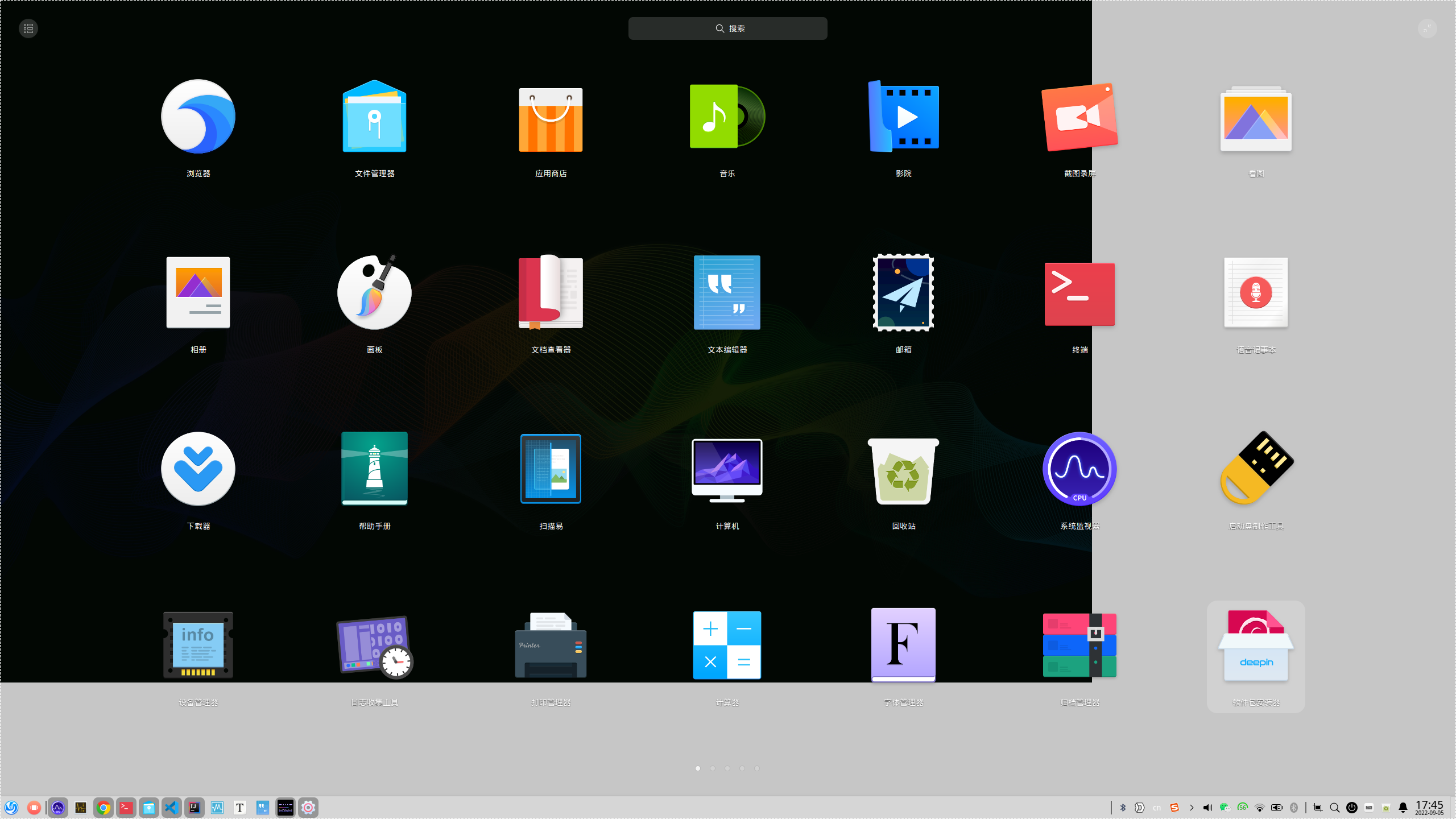
Task: Launch 文件管理器 file manager
Action: (374, 117)
